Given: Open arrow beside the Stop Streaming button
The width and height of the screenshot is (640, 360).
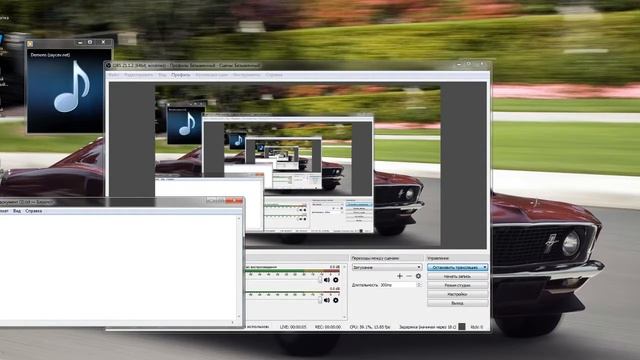Looking at the screenshot, I should 484,267.
